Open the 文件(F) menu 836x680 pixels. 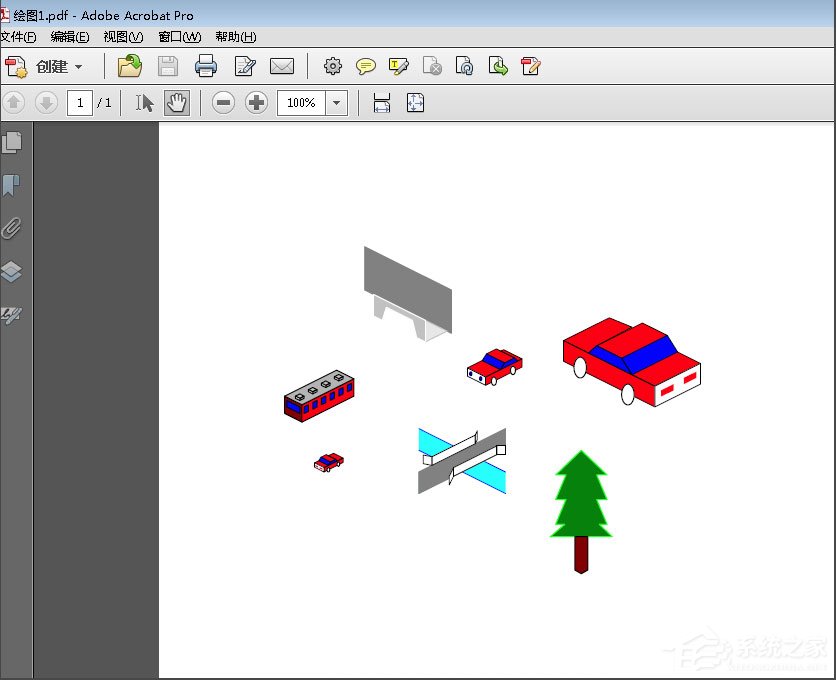pyautogui.click(x=18, y=37)
